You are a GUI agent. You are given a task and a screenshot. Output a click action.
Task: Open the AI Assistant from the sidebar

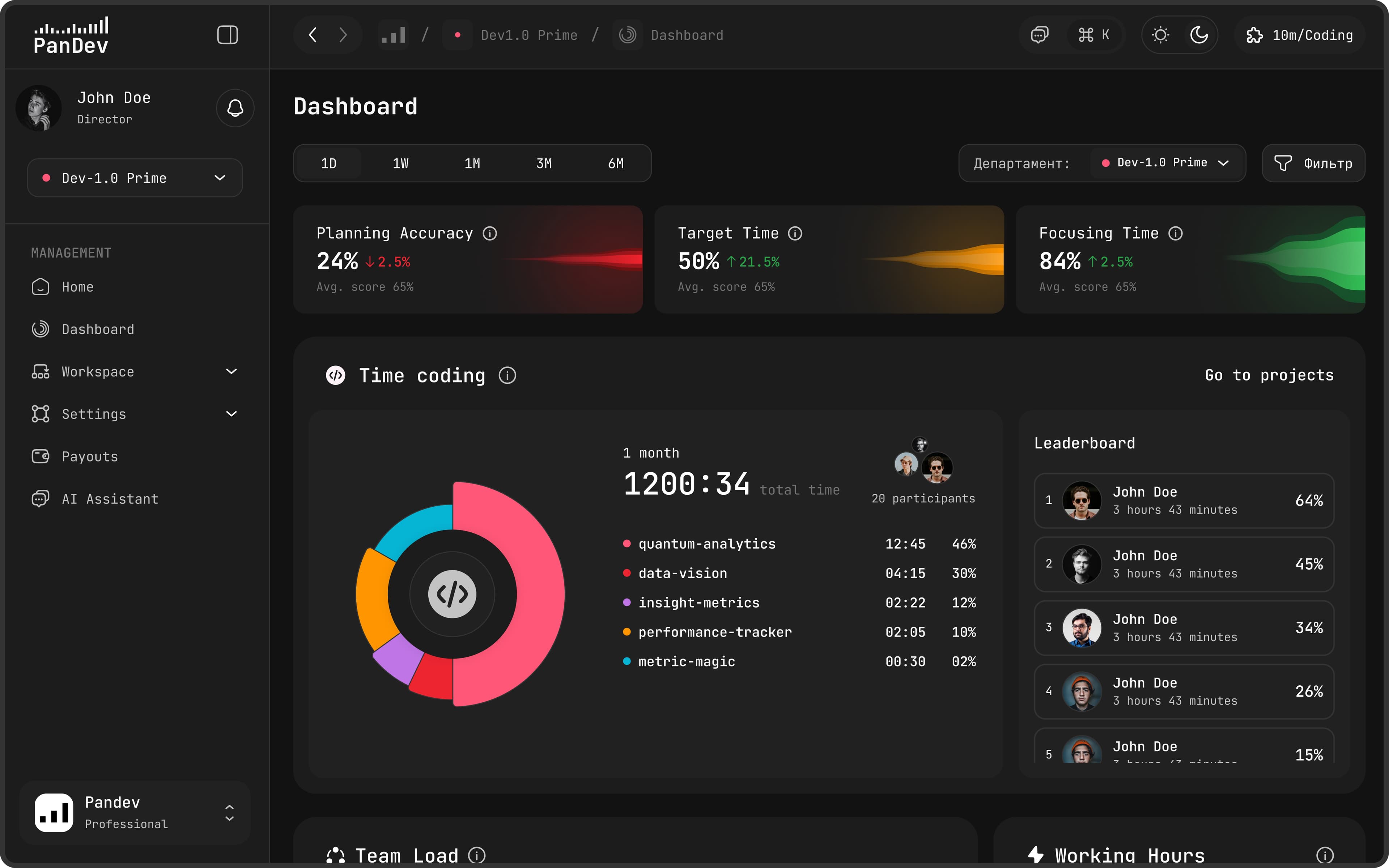coord(110,498)
